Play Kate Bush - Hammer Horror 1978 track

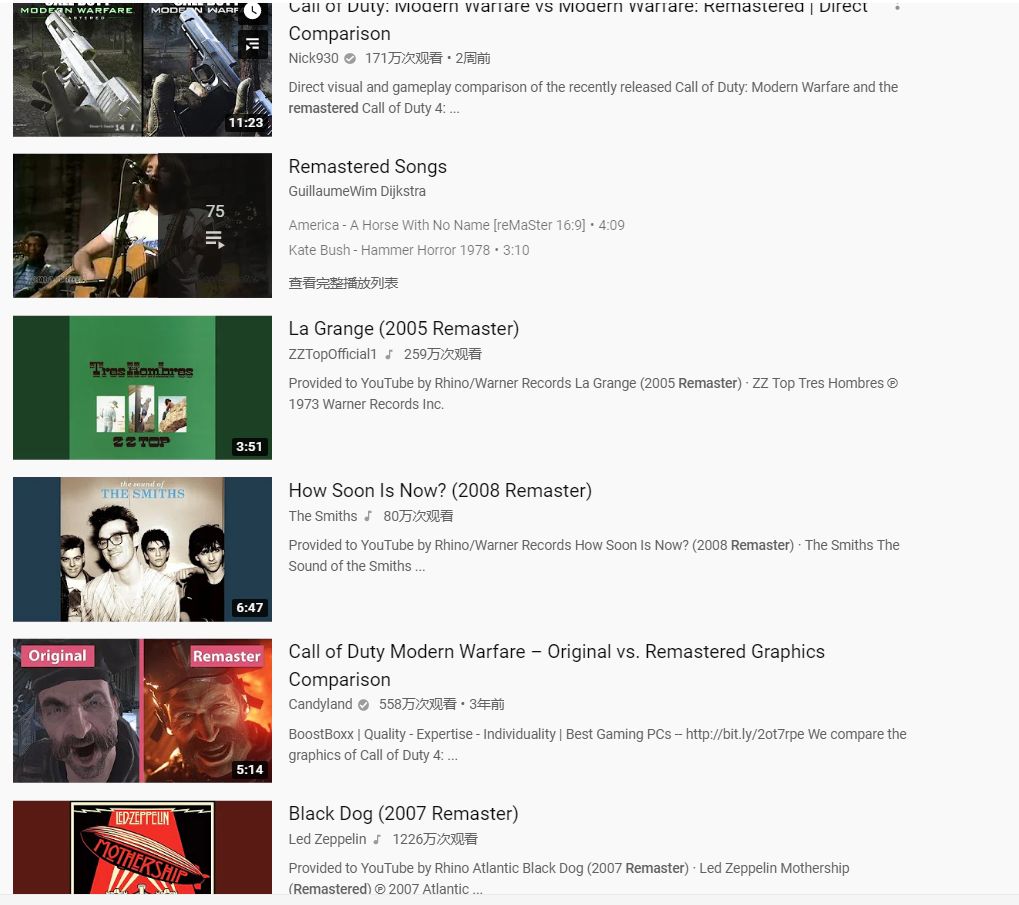[409, 250]
